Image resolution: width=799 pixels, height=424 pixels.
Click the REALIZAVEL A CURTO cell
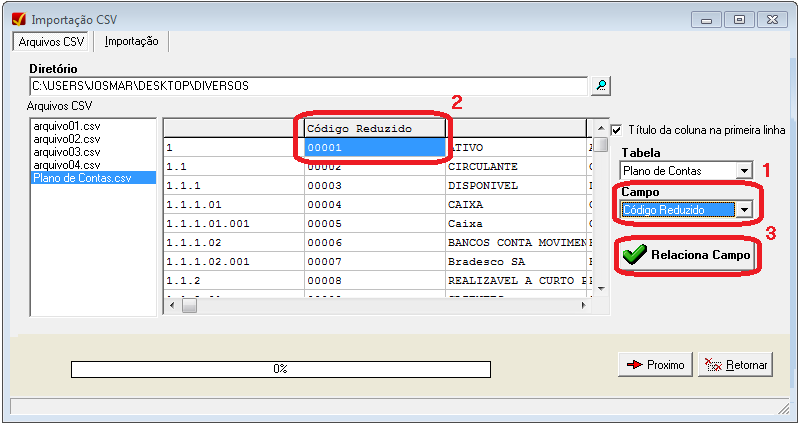click(517, 280)
